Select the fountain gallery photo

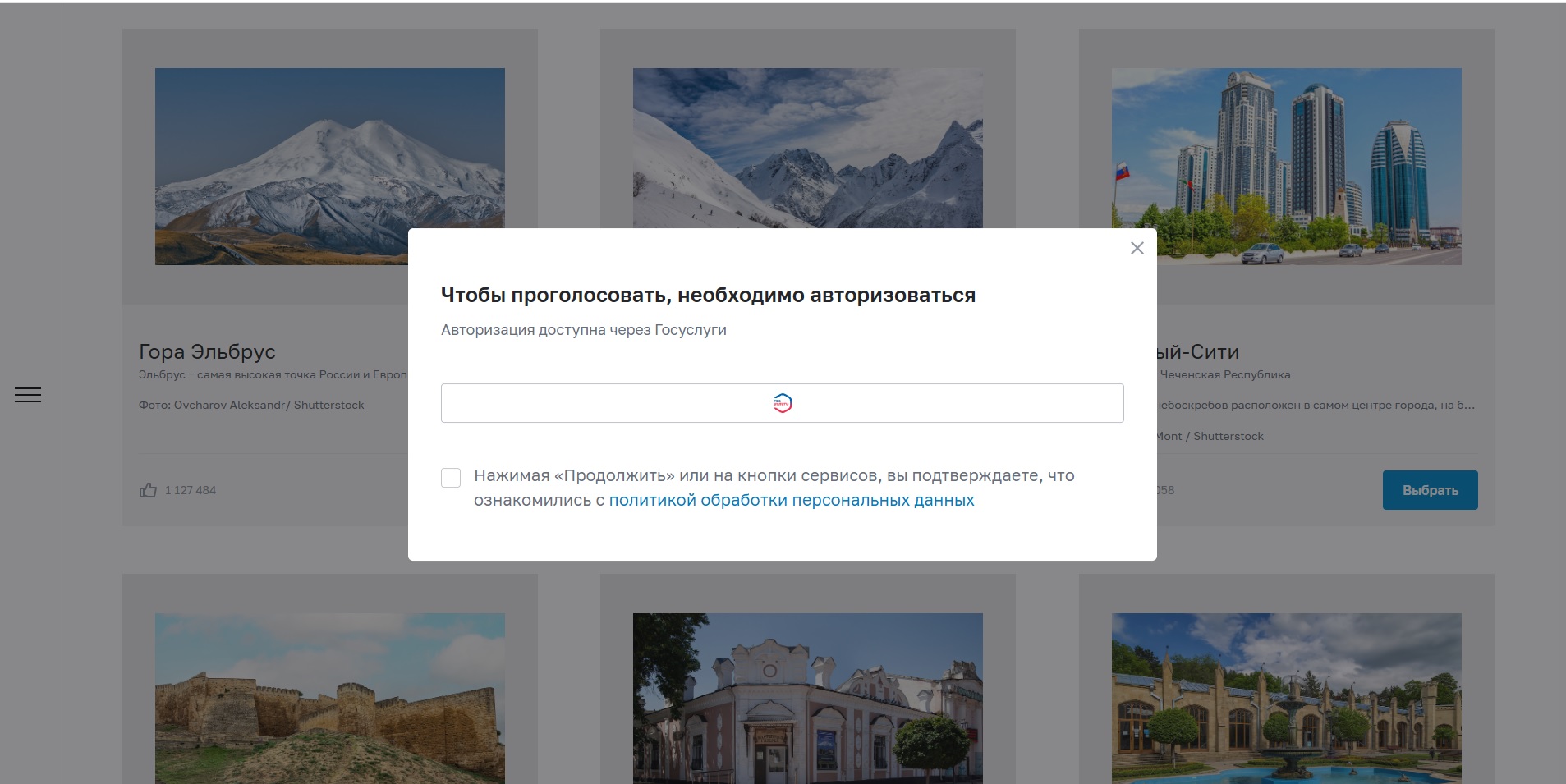pyautogui.click(x=1286, y=698)
